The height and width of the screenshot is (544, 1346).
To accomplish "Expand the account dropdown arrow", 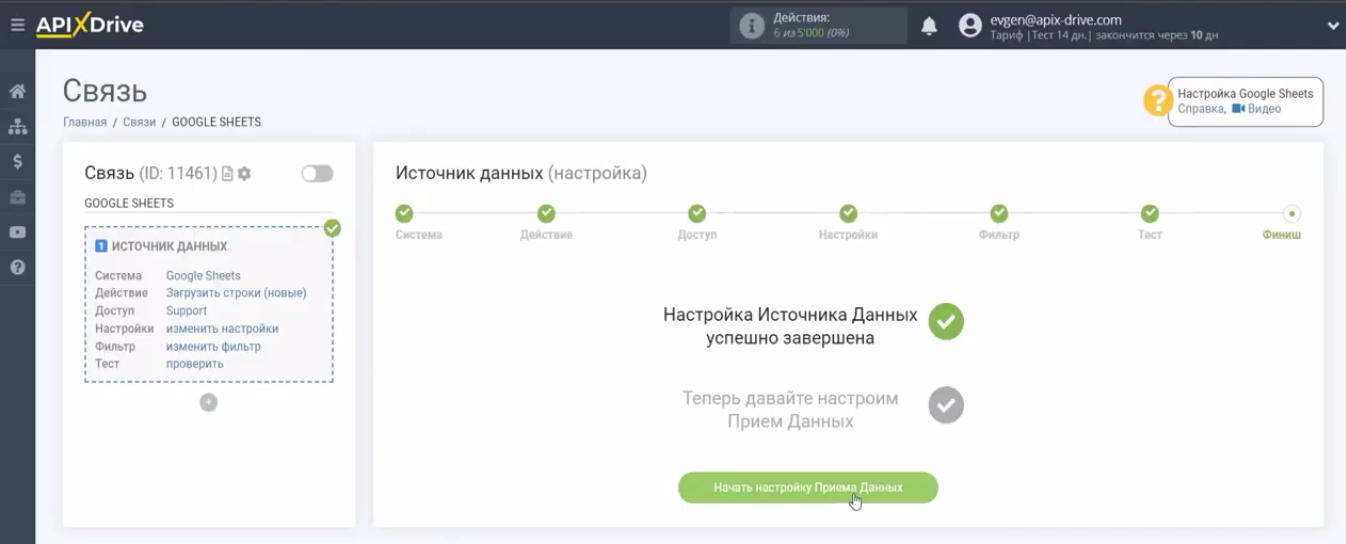I will point(1332,26).
